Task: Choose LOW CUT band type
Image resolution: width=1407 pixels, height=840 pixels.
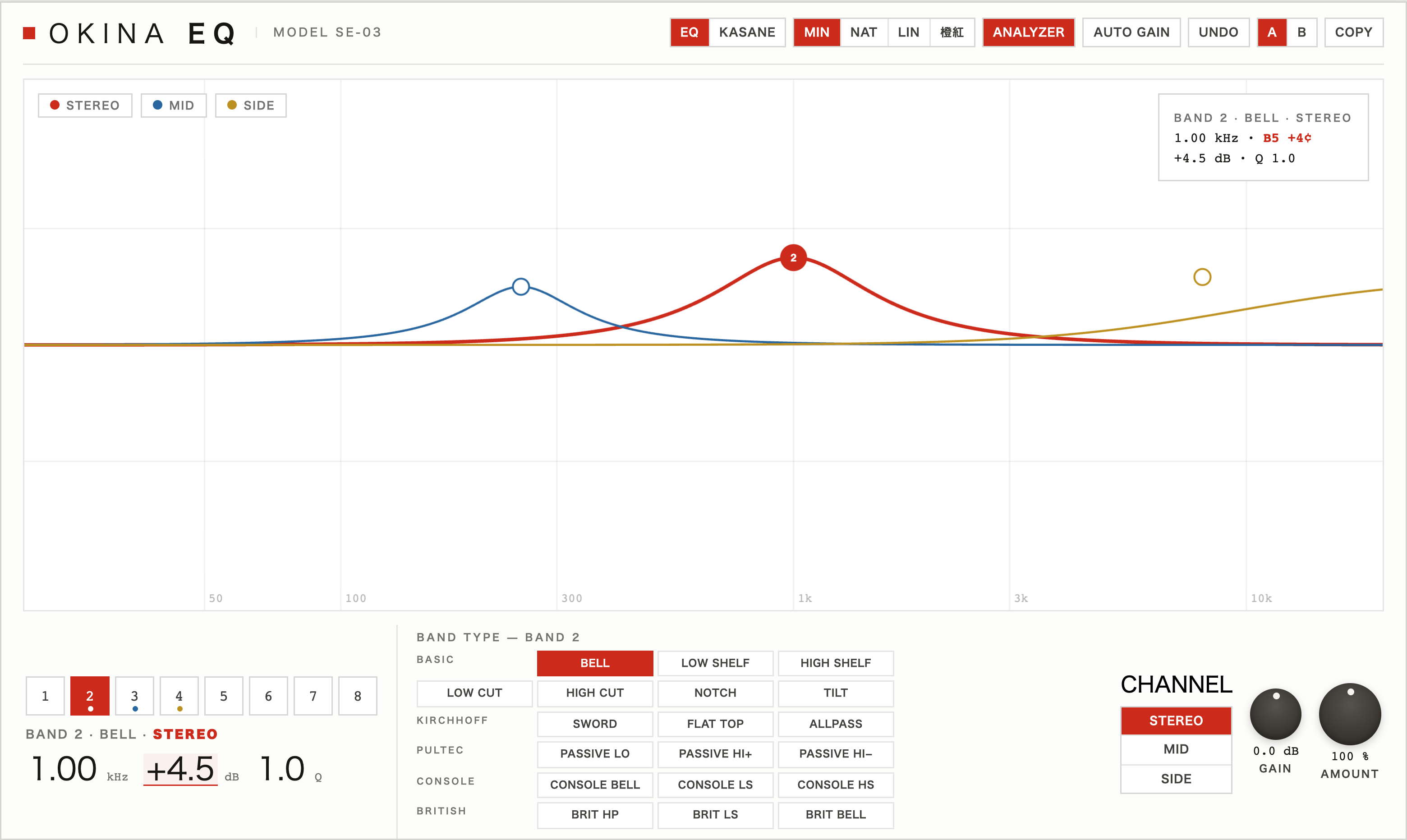Action: (474, 693)
